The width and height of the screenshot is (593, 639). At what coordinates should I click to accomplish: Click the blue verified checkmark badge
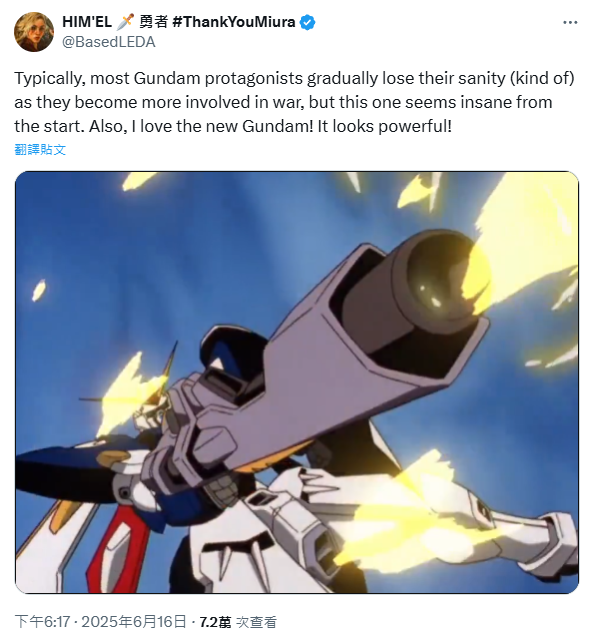tap(308, 22)
